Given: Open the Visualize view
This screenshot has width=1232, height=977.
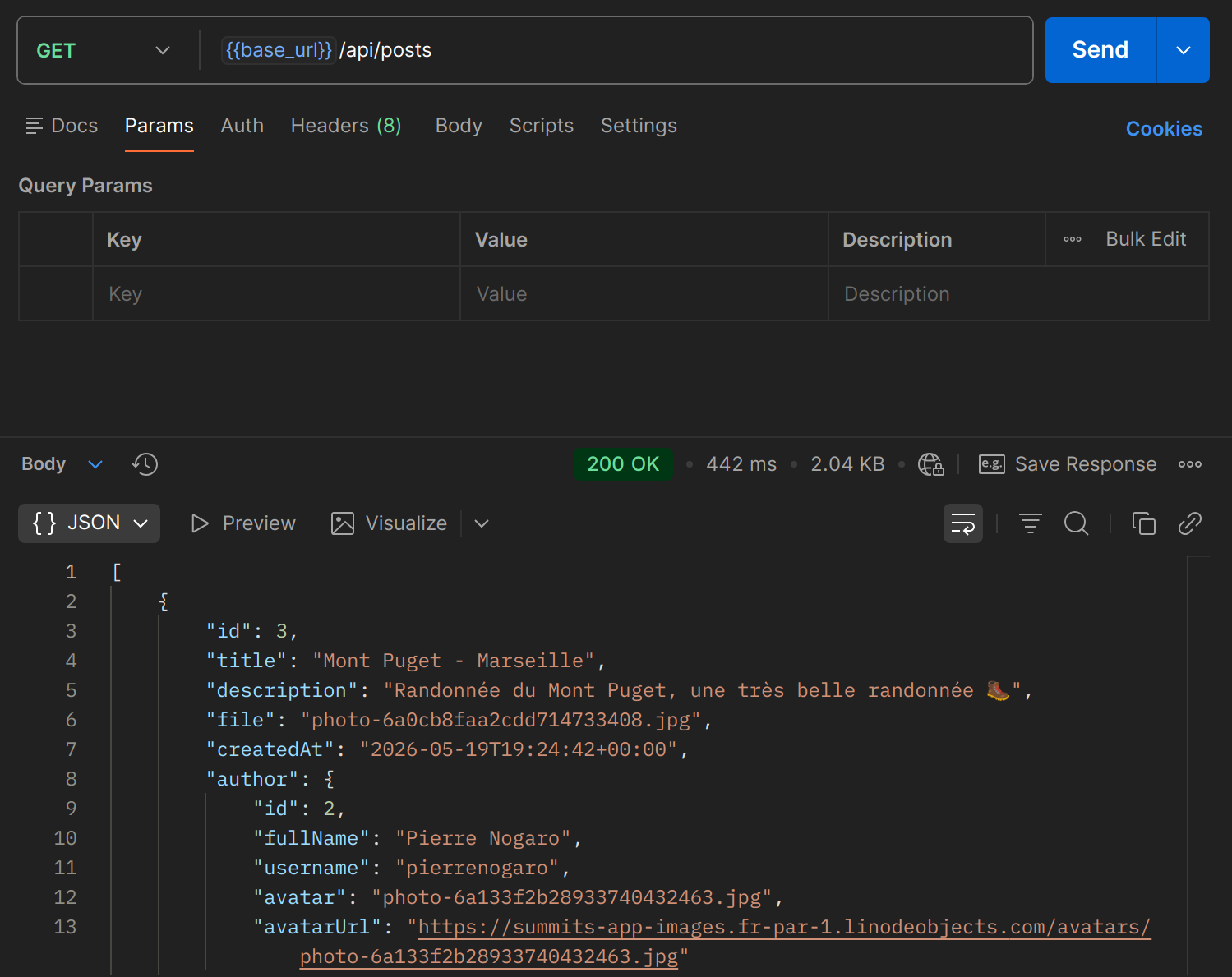Looking at the screenshot, I should [389, 523].
